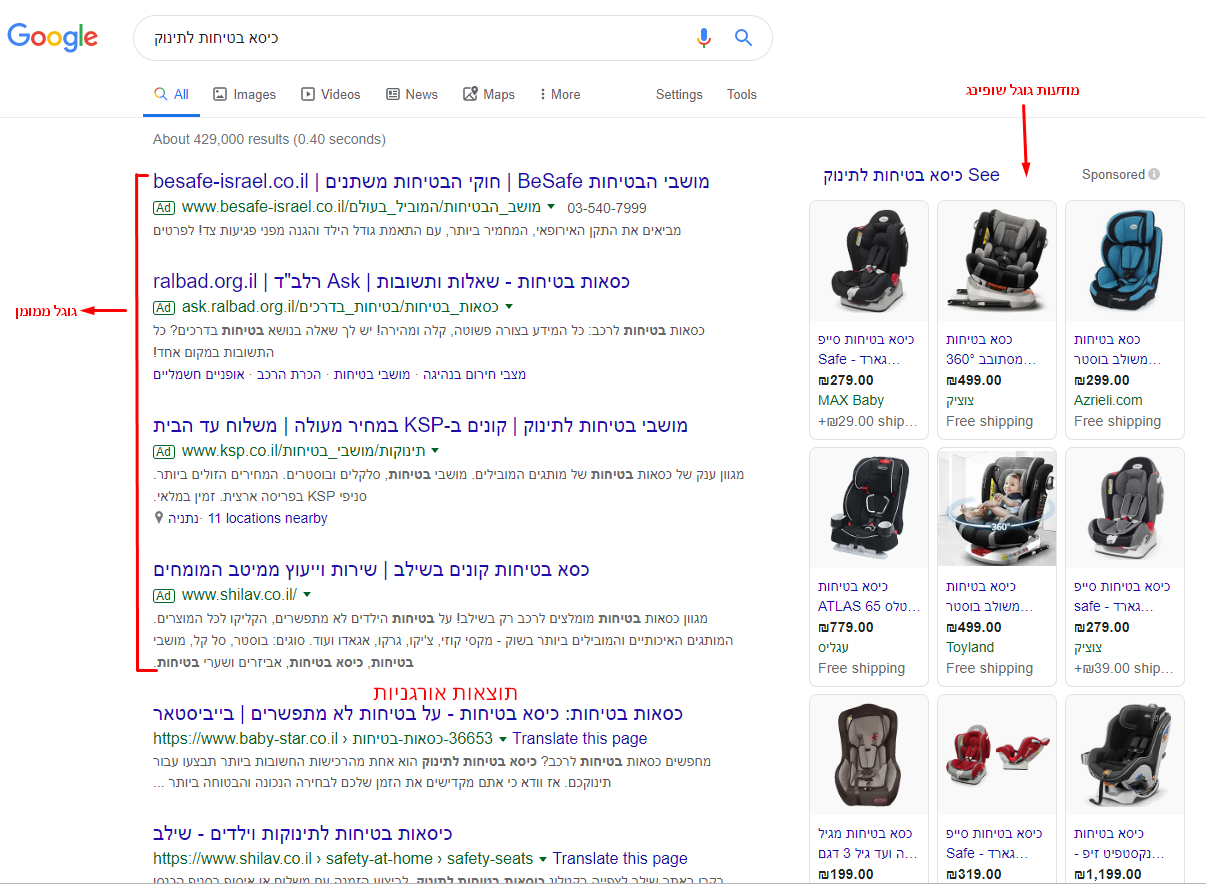Switch to the Images tab
Image resolution: width=1206 pixels, height=884 pixels.
(x=244, y=94)
